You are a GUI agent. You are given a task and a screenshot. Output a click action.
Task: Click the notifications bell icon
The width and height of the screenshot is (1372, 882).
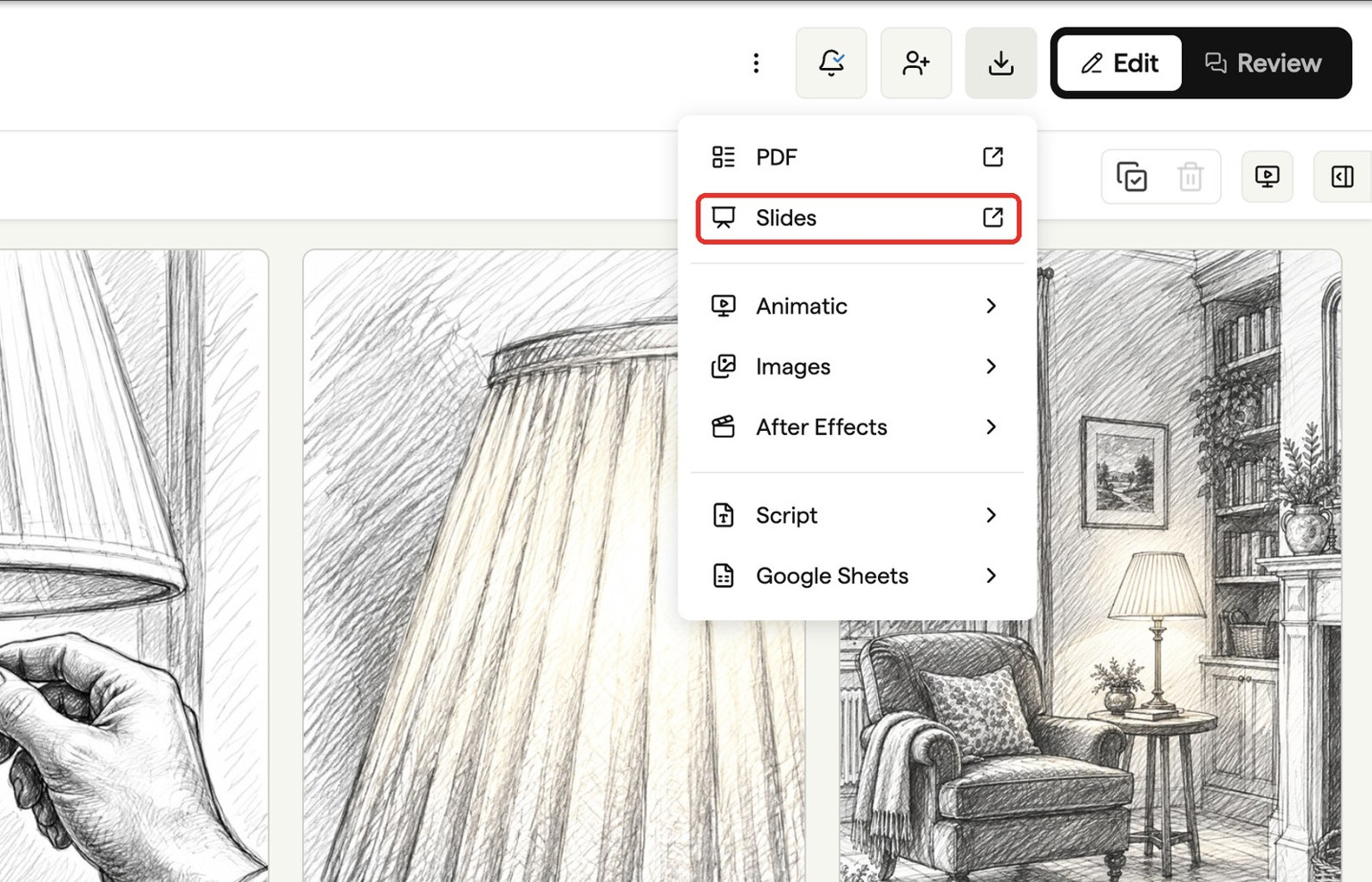831,63
